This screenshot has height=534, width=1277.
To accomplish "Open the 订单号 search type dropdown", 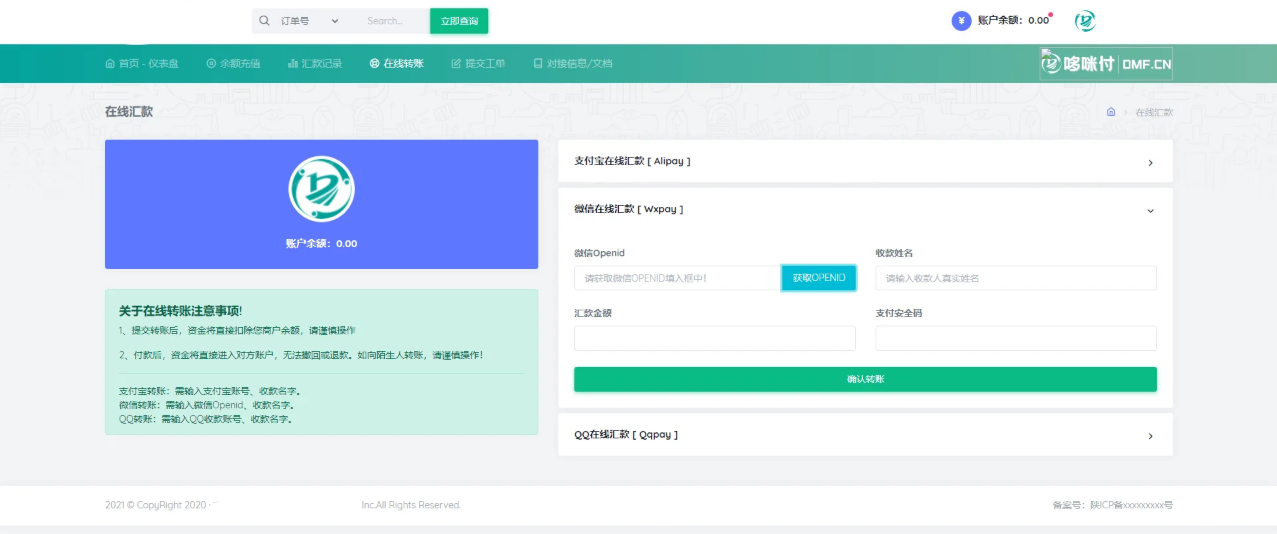I will point(311,21).
